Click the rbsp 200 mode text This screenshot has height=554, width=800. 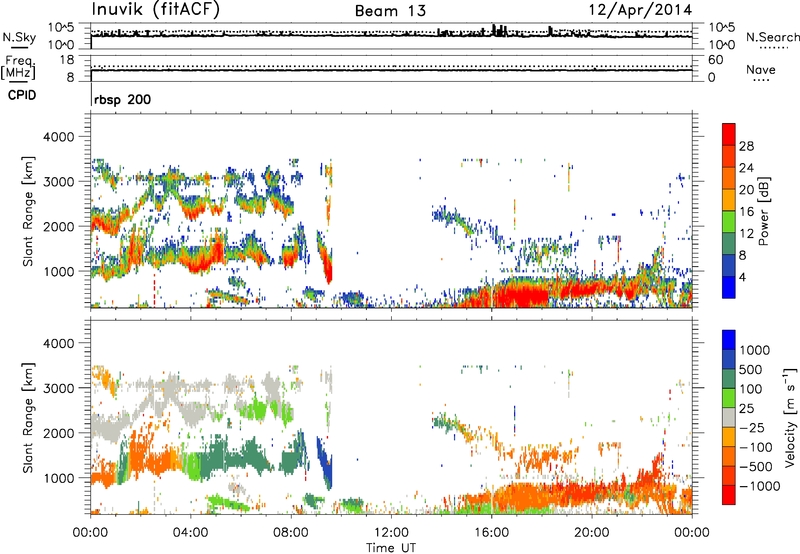pyautogui.click(x=122, y=99)
